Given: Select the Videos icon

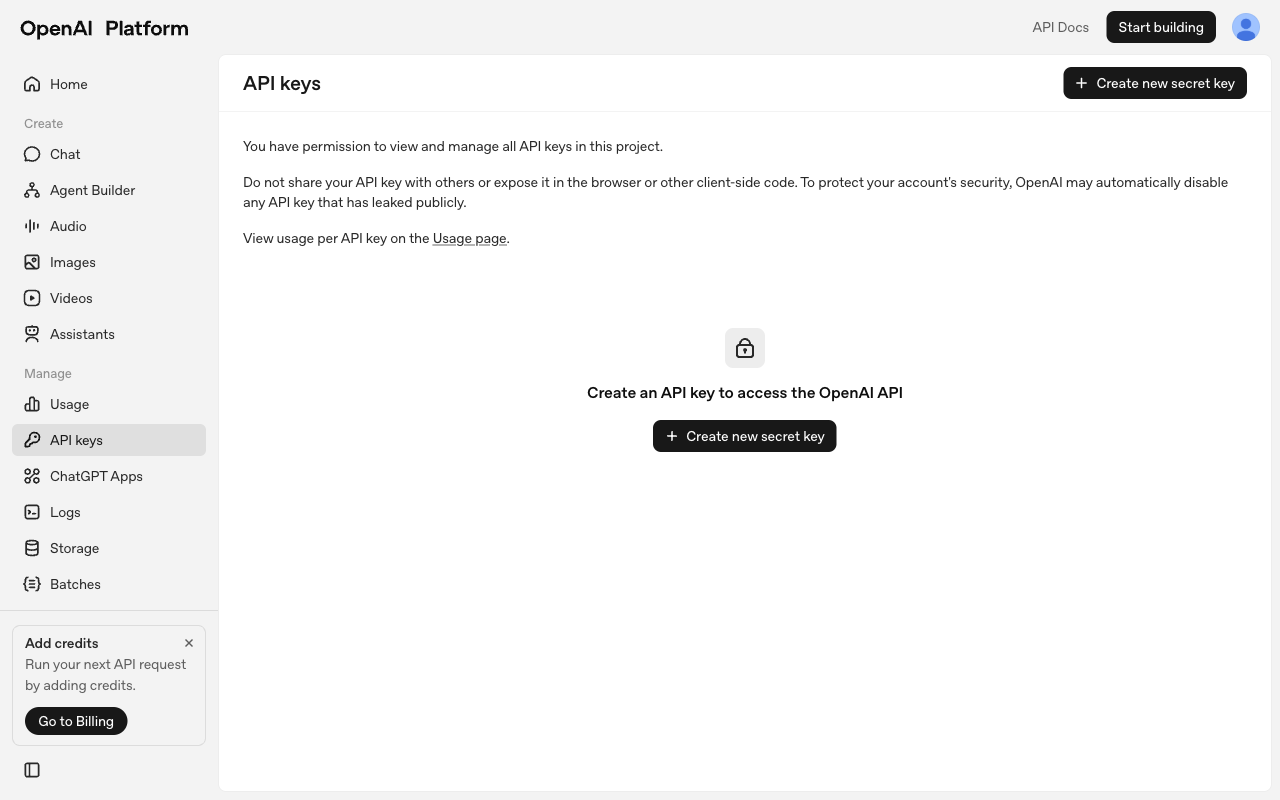Looking at the screenshot, I should pyautogui.click(x=32, y=298).
